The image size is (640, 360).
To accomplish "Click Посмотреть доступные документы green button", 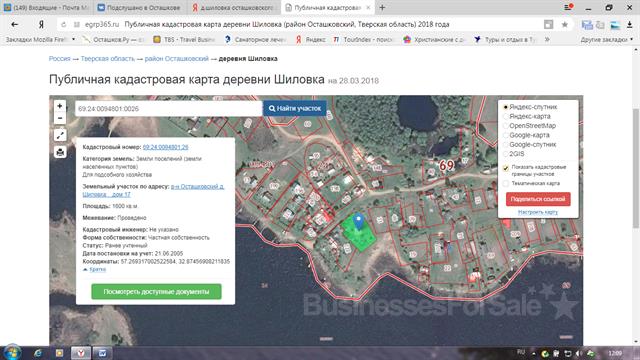I will (156, 291).
